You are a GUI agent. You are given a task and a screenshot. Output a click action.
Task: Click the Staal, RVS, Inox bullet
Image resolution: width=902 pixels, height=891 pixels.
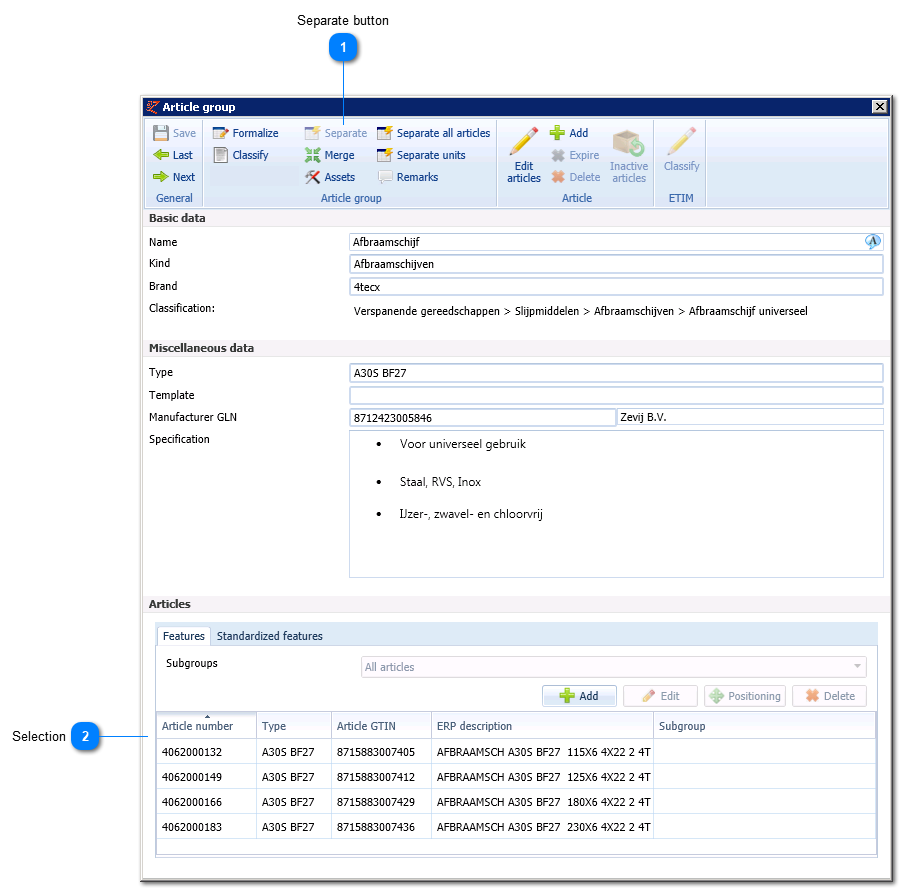440,482
